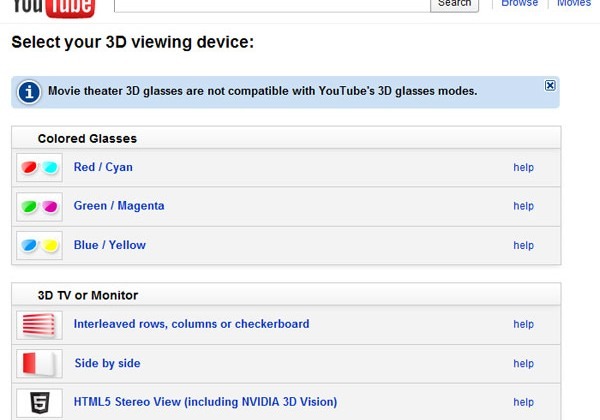Select Interleaved rows, columns or checkerboard

tap(191, 324)
